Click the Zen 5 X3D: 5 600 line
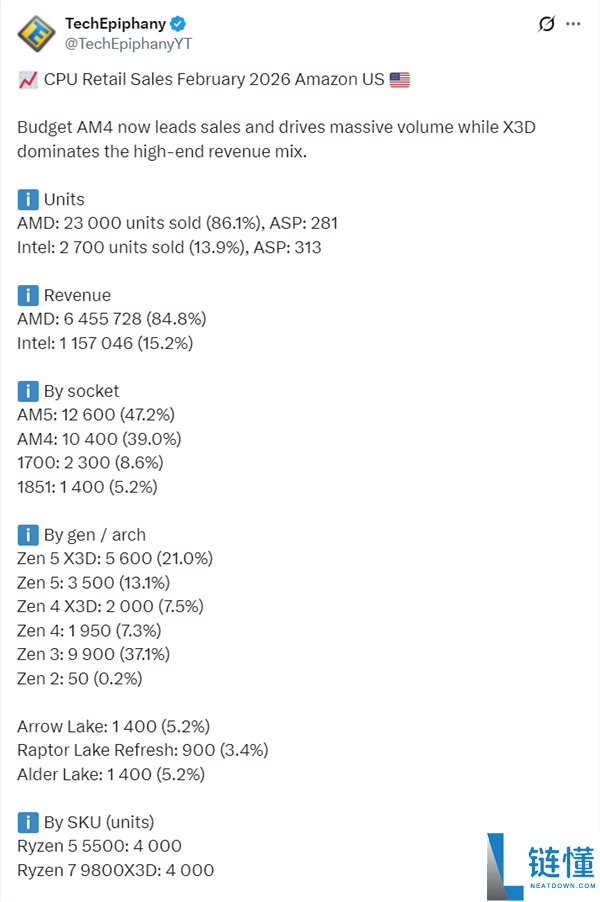This screenshot has width=600, height=902. (x=115, y=559)
